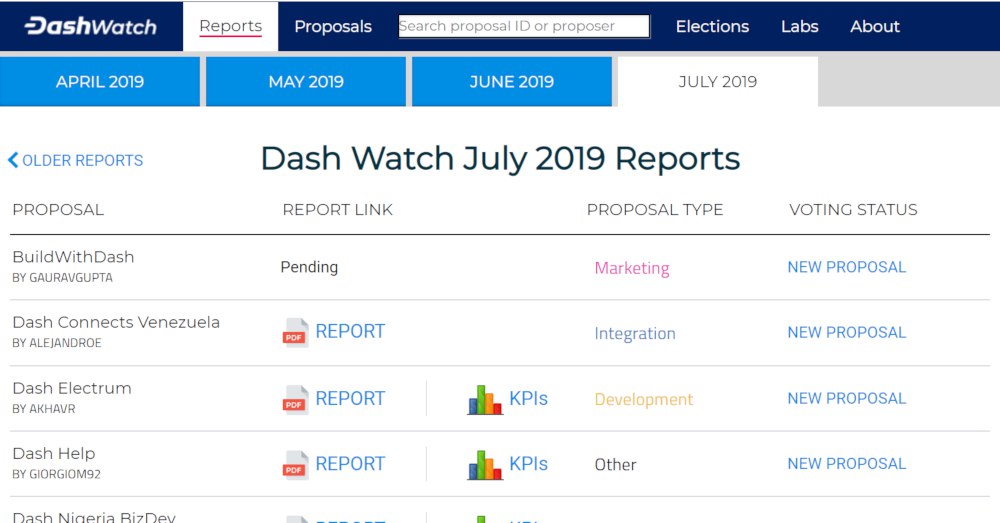Click the Integration proposal type
The height and width of the screenshot is (523, 1000).
tap(635, 334)
